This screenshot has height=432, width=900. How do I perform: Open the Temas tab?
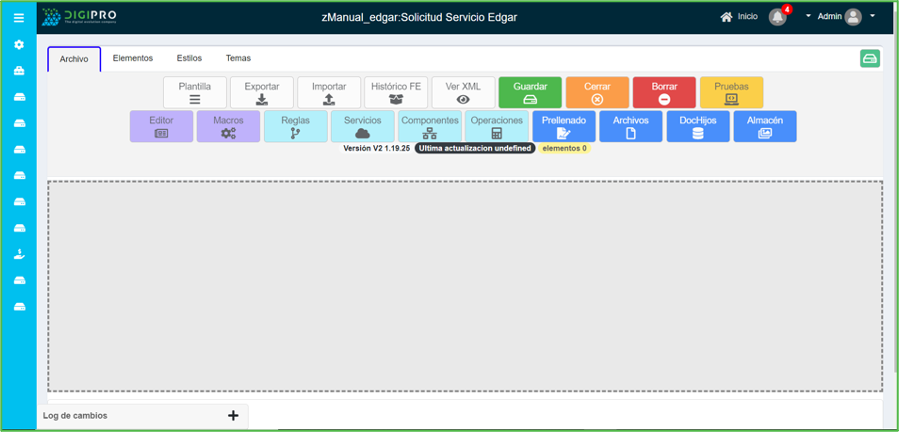(x=238, y=59)
